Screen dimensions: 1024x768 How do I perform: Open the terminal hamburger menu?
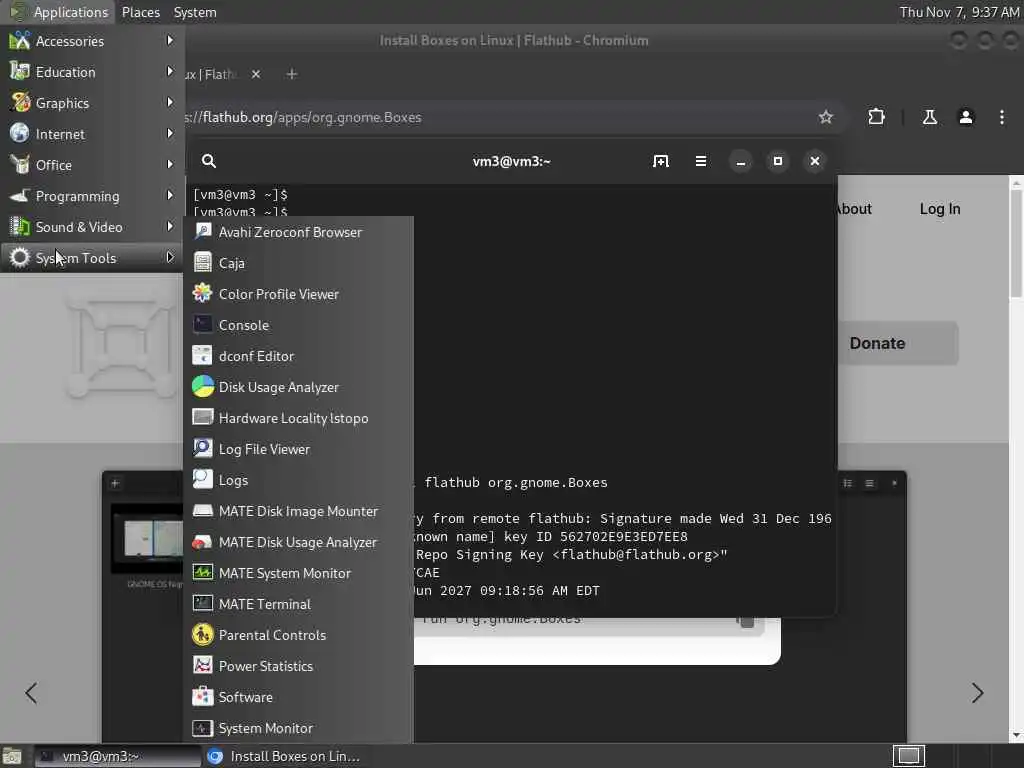(x=701, y=161)
